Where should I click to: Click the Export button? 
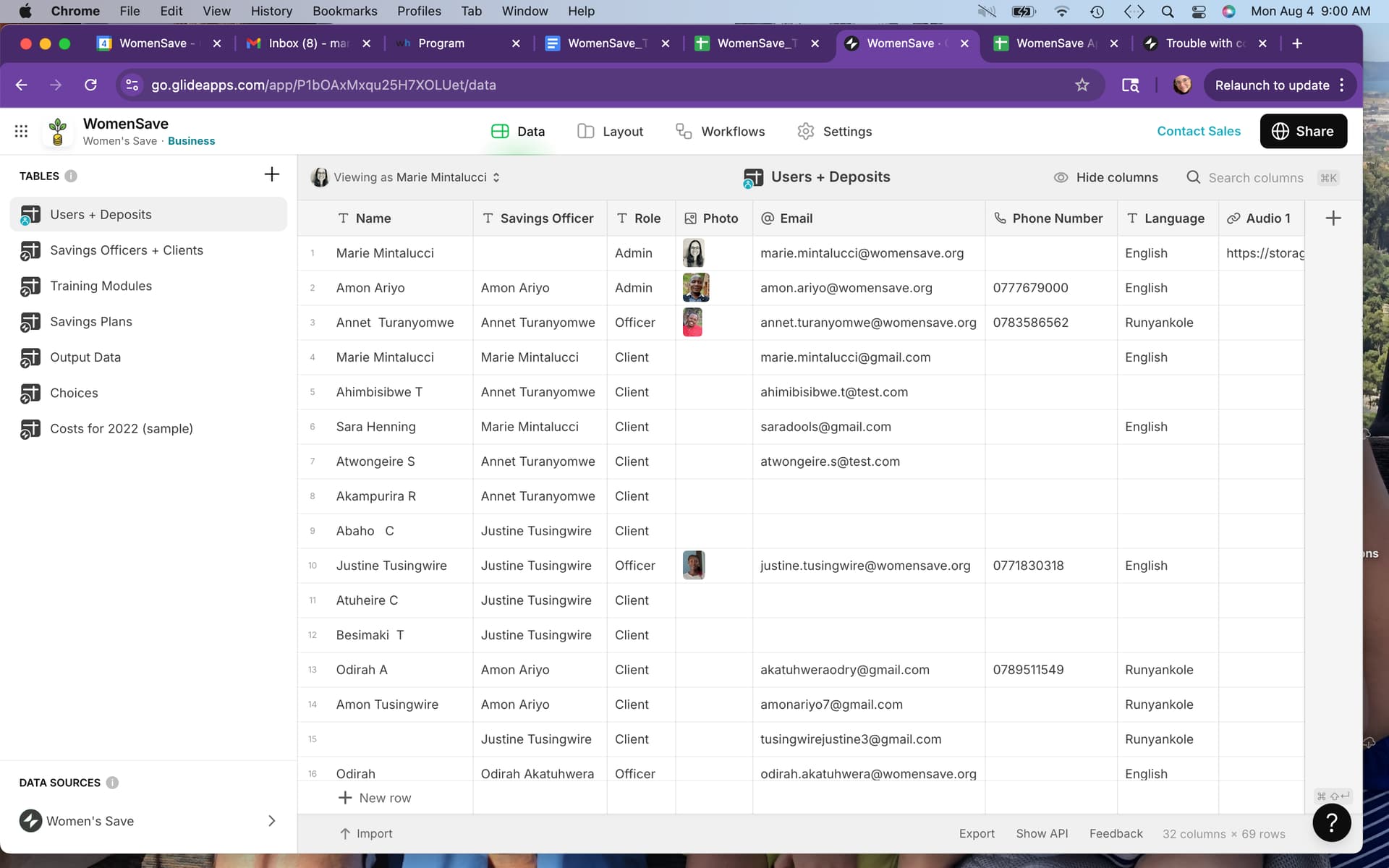tap(977, 834)
